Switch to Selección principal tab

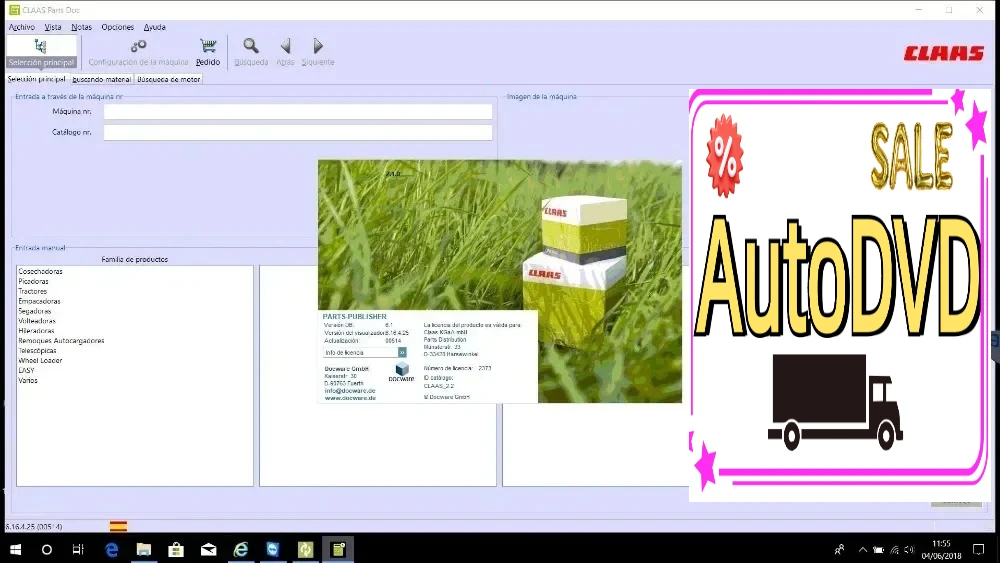[36, 79]
